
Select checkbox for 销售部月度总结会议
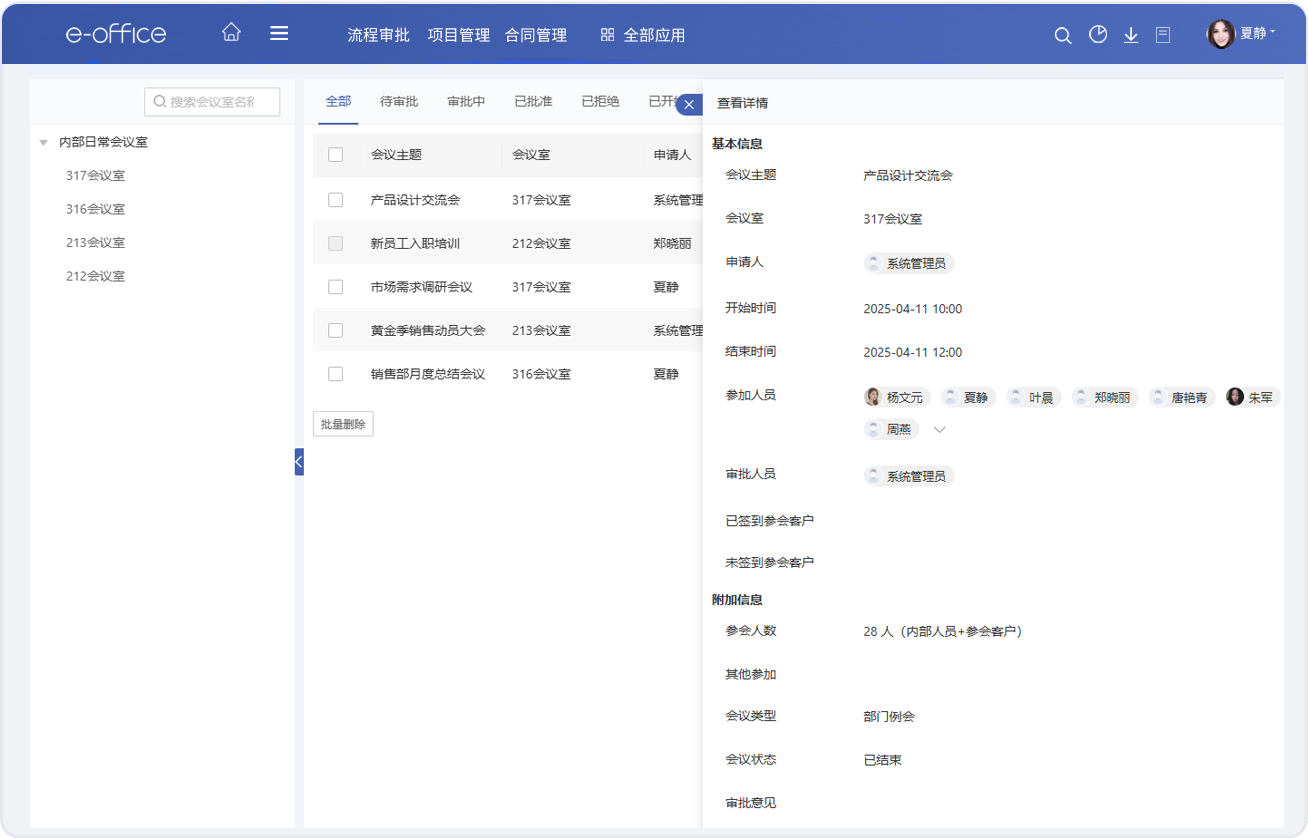click(x=336, y=374)
